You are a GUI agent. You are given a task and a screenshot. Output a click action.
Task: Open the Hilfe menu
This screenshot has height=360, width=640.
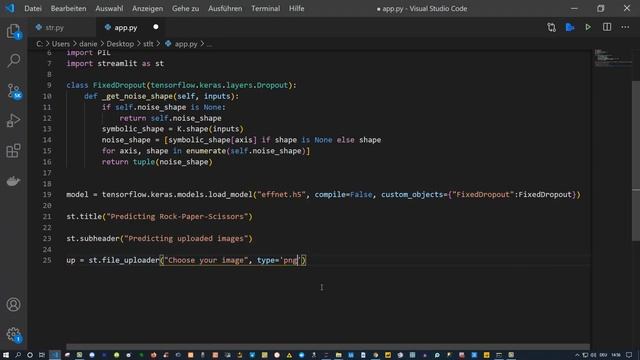point(296,9)
